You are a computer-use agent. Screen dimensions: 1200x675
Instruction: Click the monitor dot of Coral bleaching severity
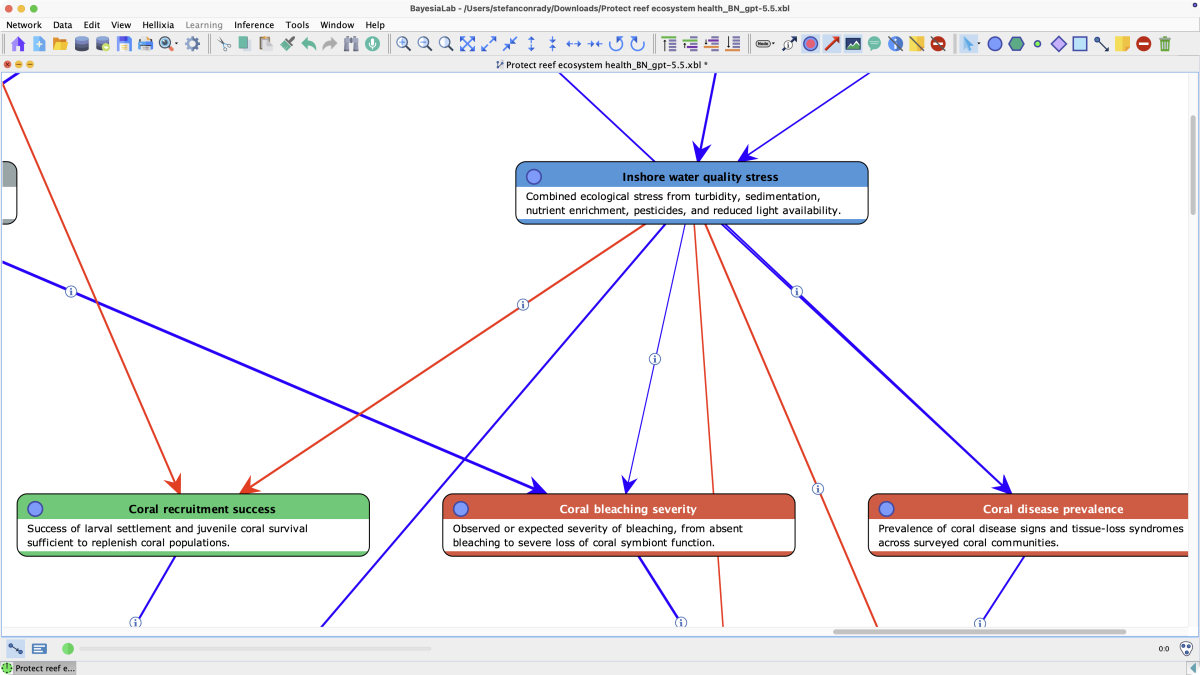pyautogui.click(x=460, y=509)
